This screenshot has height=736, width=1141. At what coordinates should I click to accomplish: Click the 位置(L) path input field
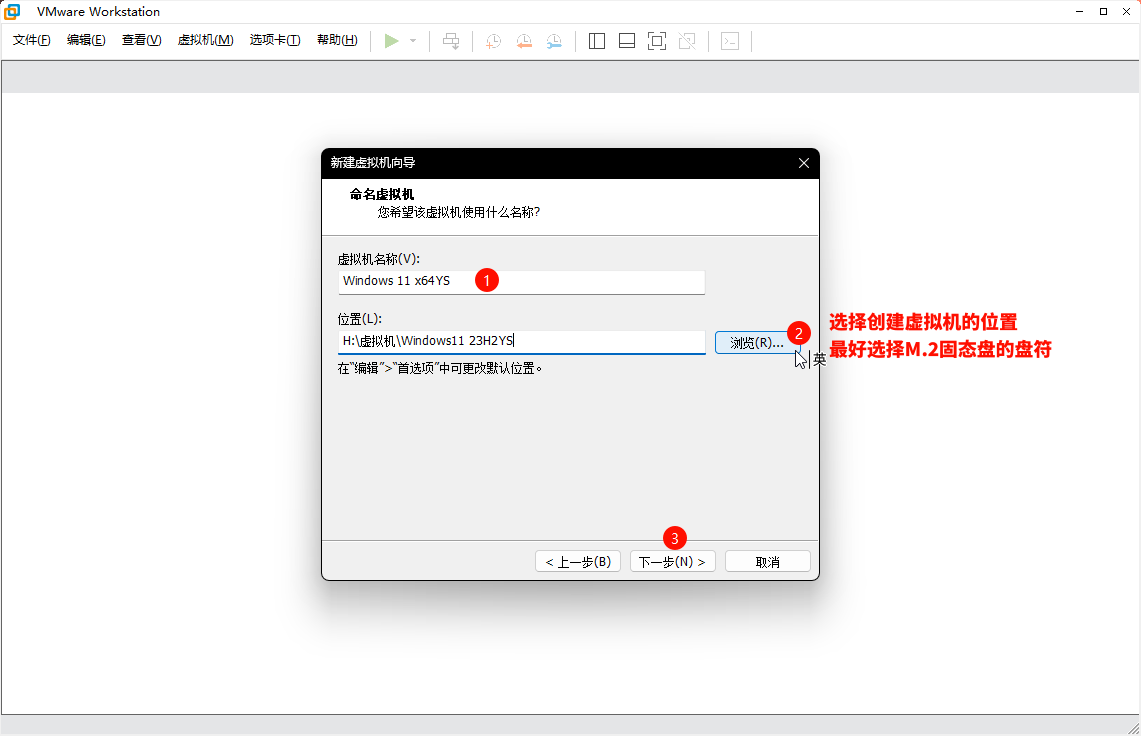(x=522, y=341)
